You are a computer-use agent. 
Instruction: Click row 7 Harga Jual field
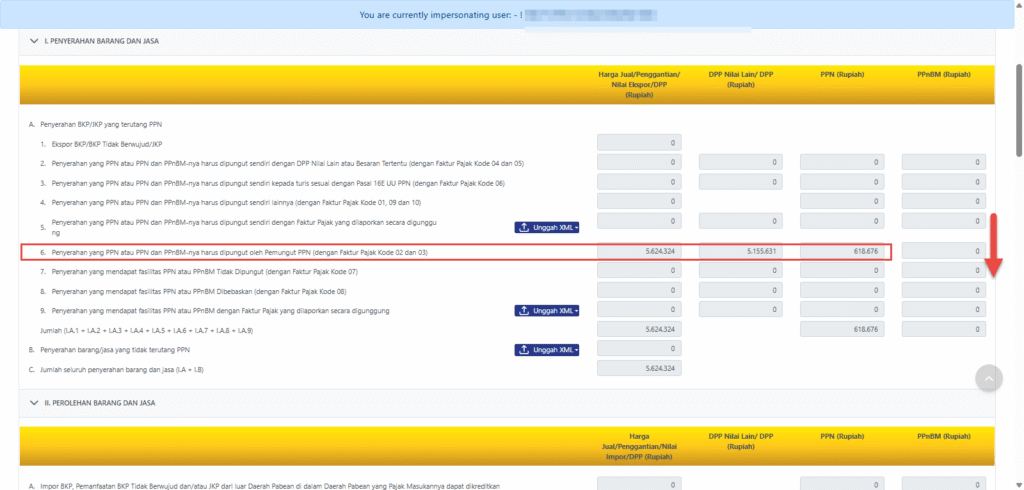(x=639, y=271)
